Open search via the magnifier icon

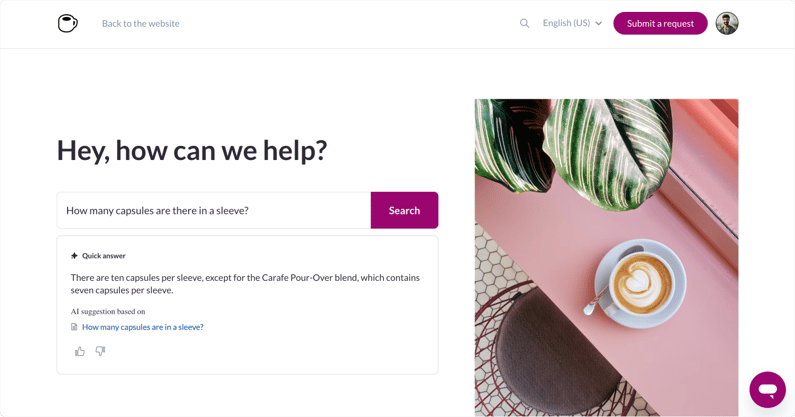524,23
